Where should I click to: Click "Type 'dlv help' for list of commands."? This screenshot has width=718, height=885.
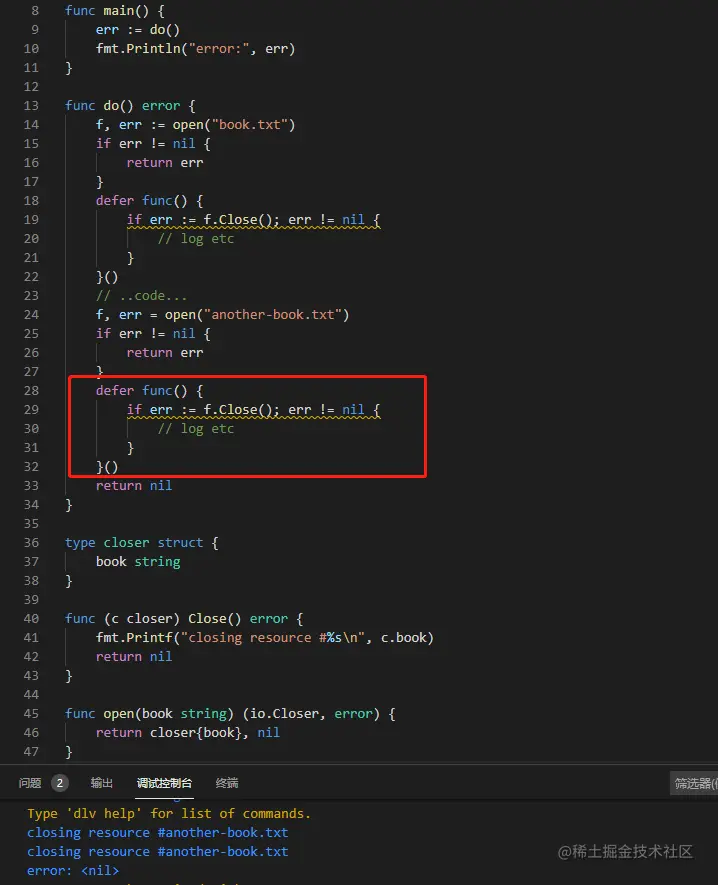click(169, 813)
